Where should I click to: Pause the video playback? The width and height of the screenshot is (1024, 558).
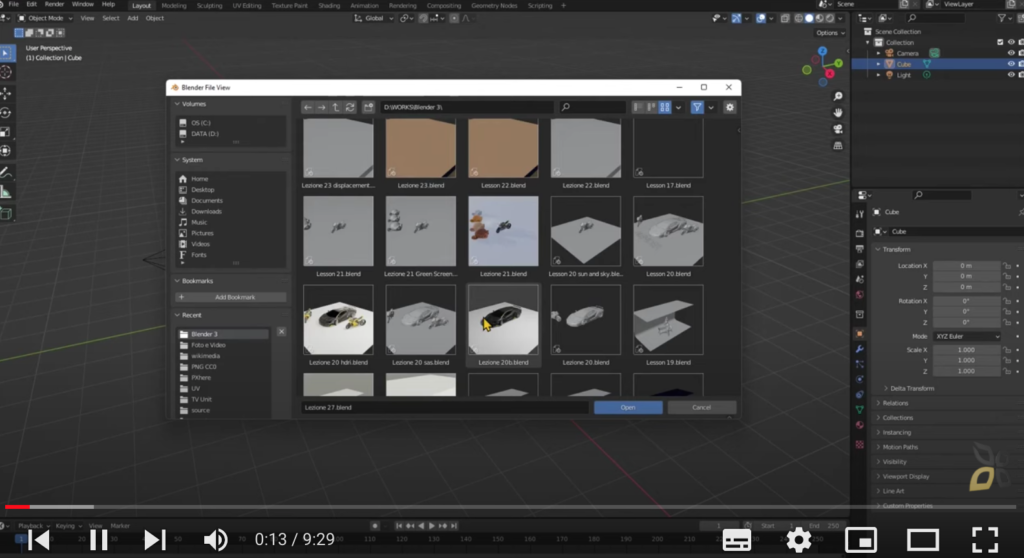(99, 540)
